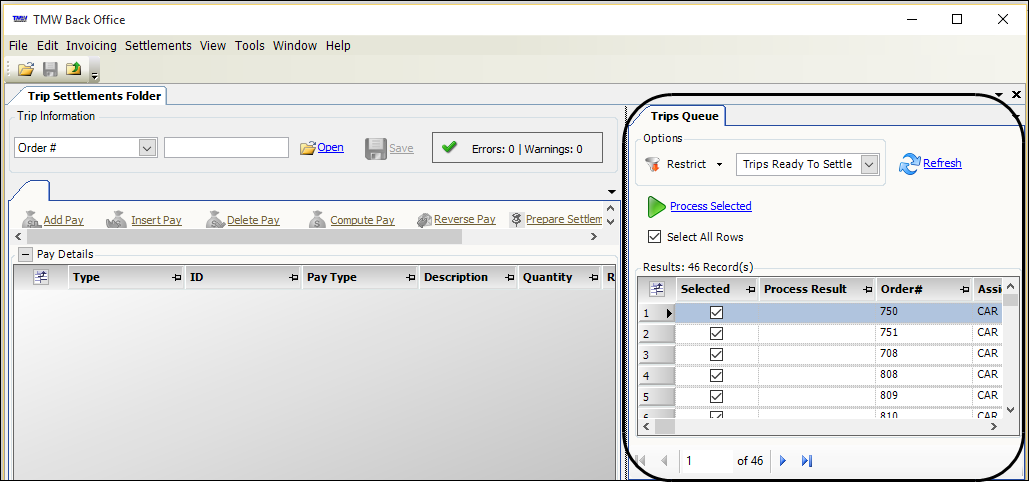This screenshot has height=483, width=1029.
Task: Click the Add Pay link
Action: point(64,220)
